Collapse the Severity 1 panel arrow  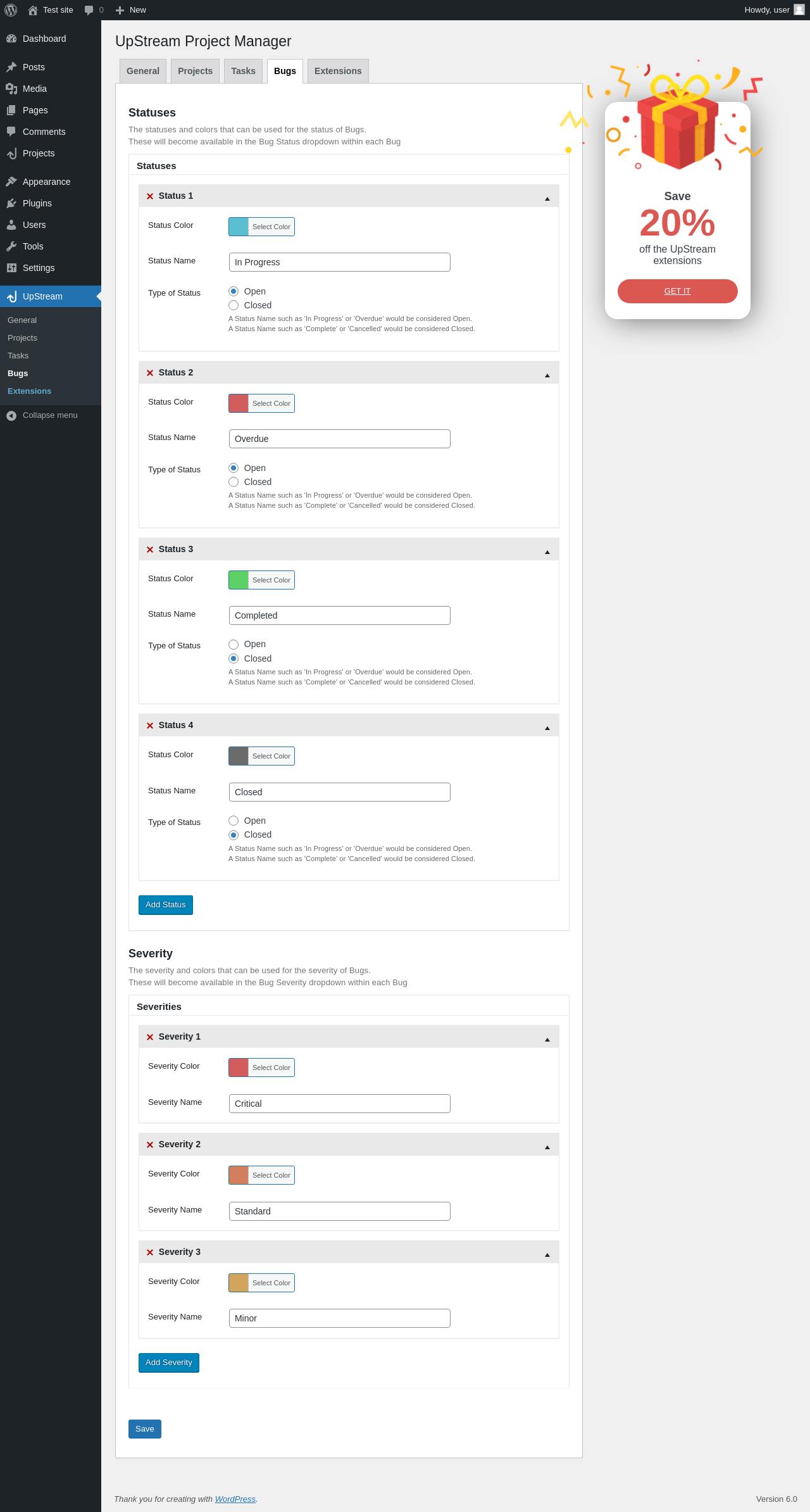[547, 1040]
